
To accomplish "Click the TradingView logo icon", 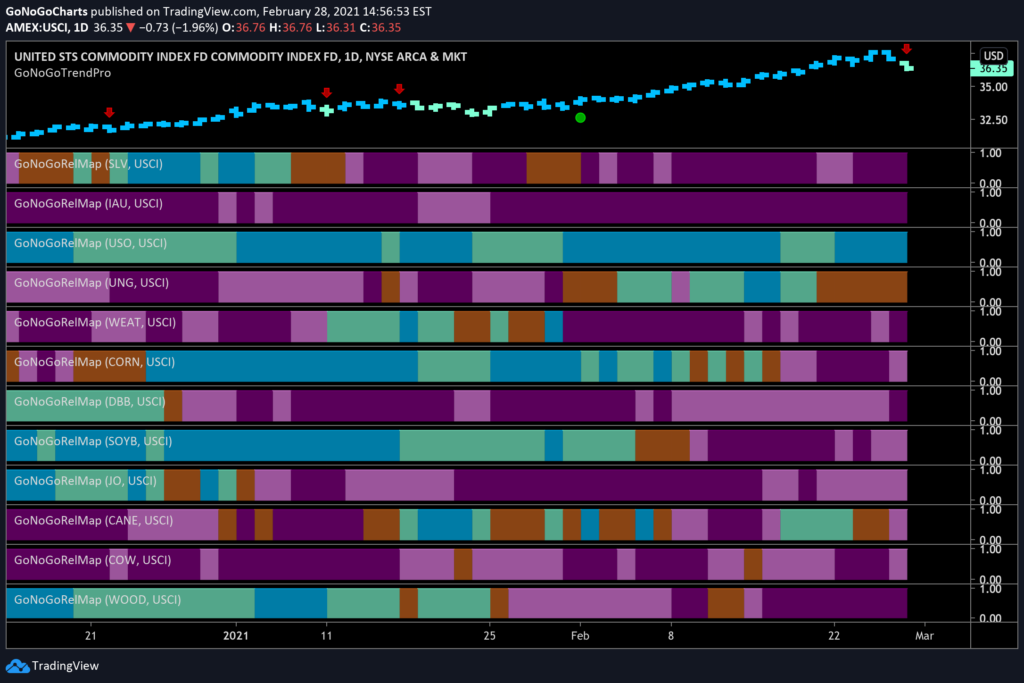I will pyautogui.click(x=17, y=666).
